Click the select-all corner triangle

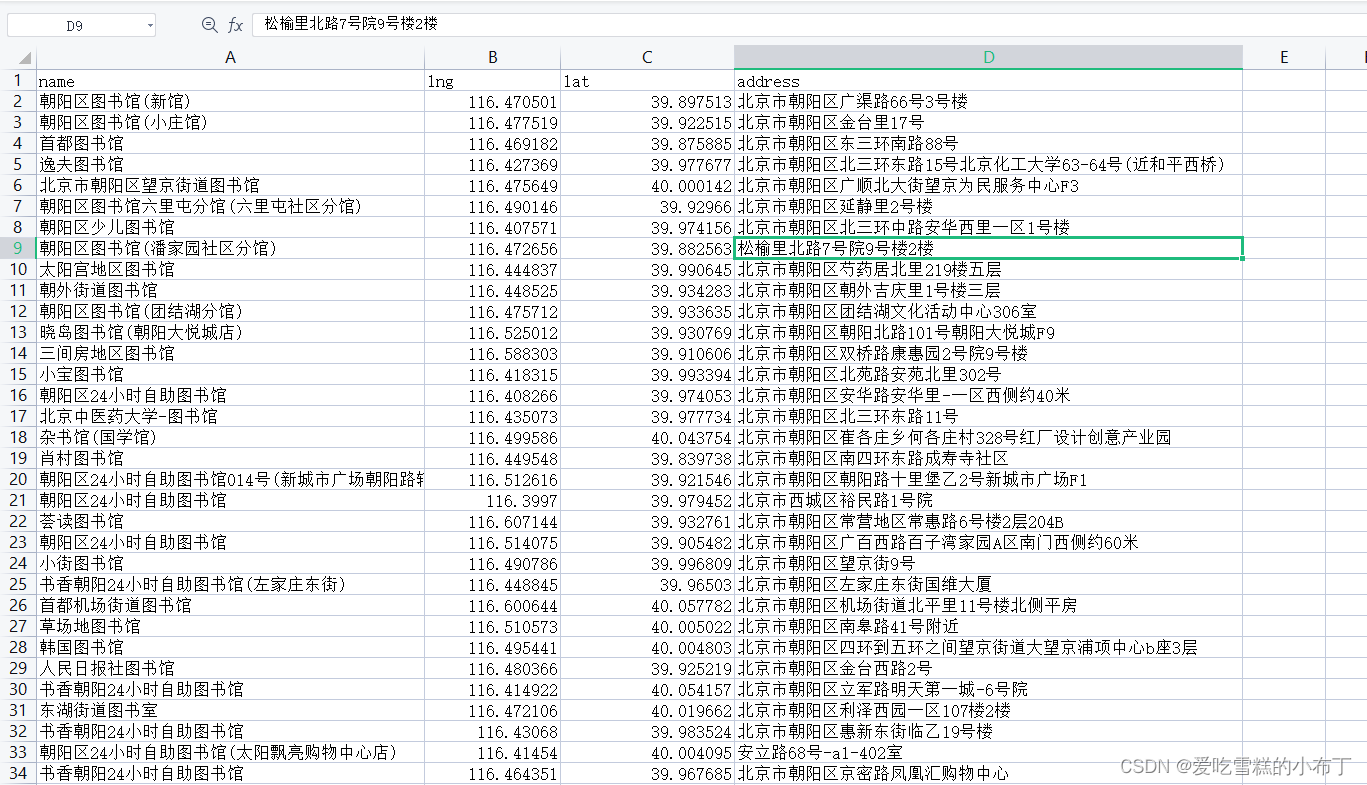pos(24,57)
